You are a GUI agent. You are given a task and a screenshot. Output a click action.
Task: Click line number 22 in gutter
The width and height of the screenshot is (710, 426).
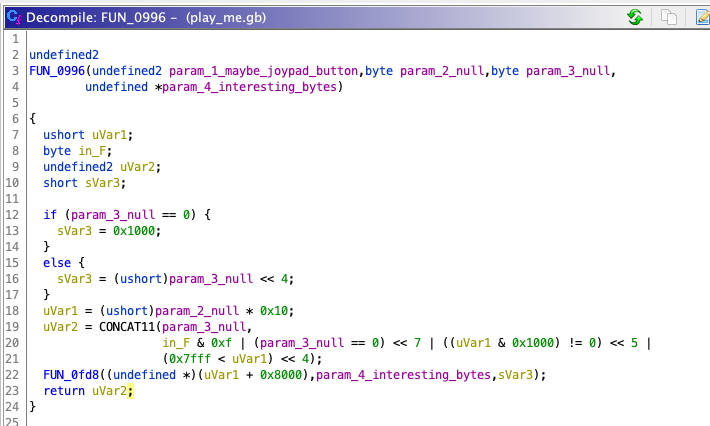(x=13, y=375)
